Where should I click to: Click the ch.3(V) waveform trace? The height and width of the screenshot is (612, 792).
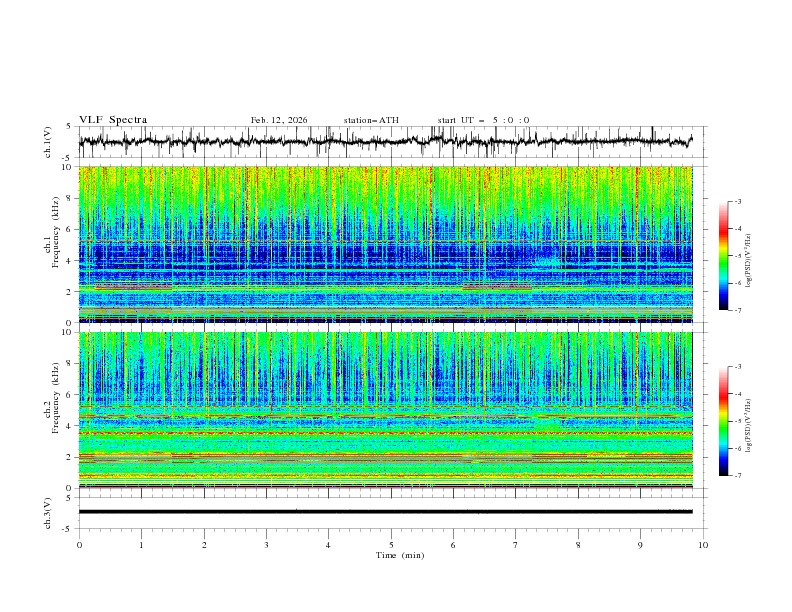[385, 512]
